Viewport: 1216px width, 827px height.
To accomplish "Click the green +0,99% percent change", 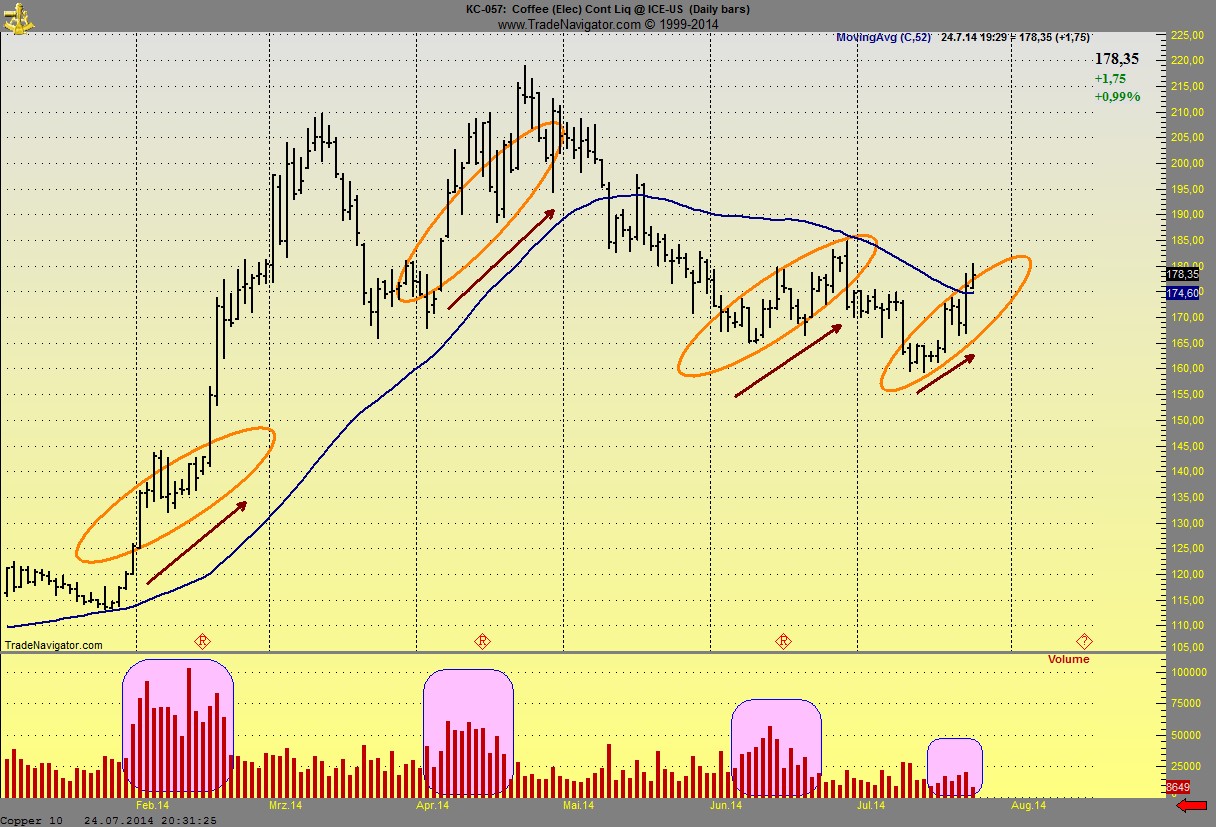I will coord(1117,97).
